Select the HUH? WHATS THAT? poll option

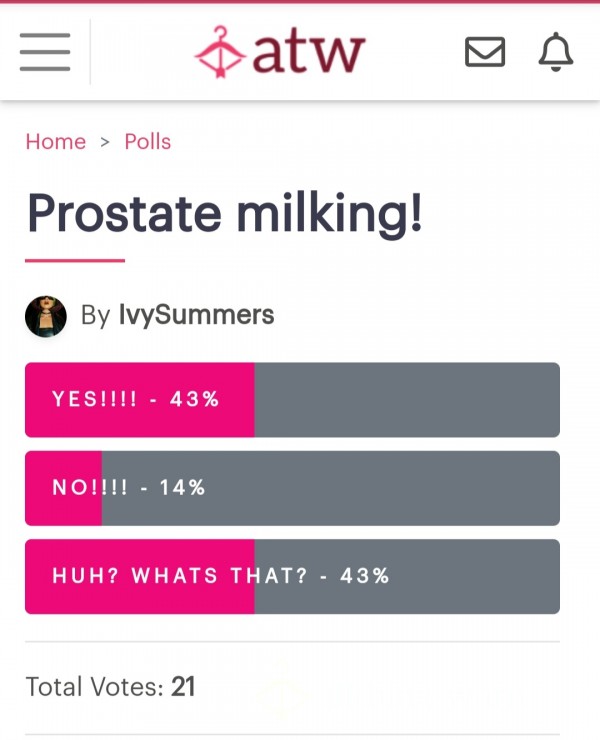(292, 576)
